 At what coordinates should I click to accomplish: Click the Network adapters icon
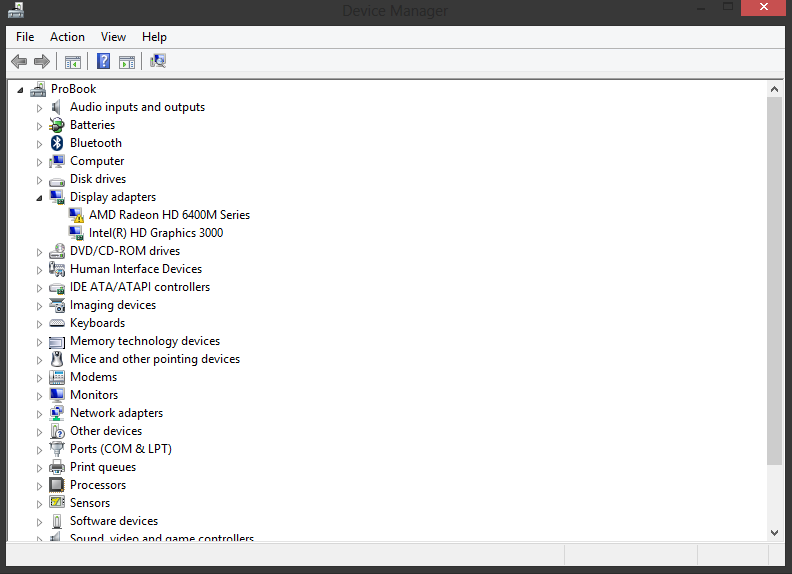point(57,413)
